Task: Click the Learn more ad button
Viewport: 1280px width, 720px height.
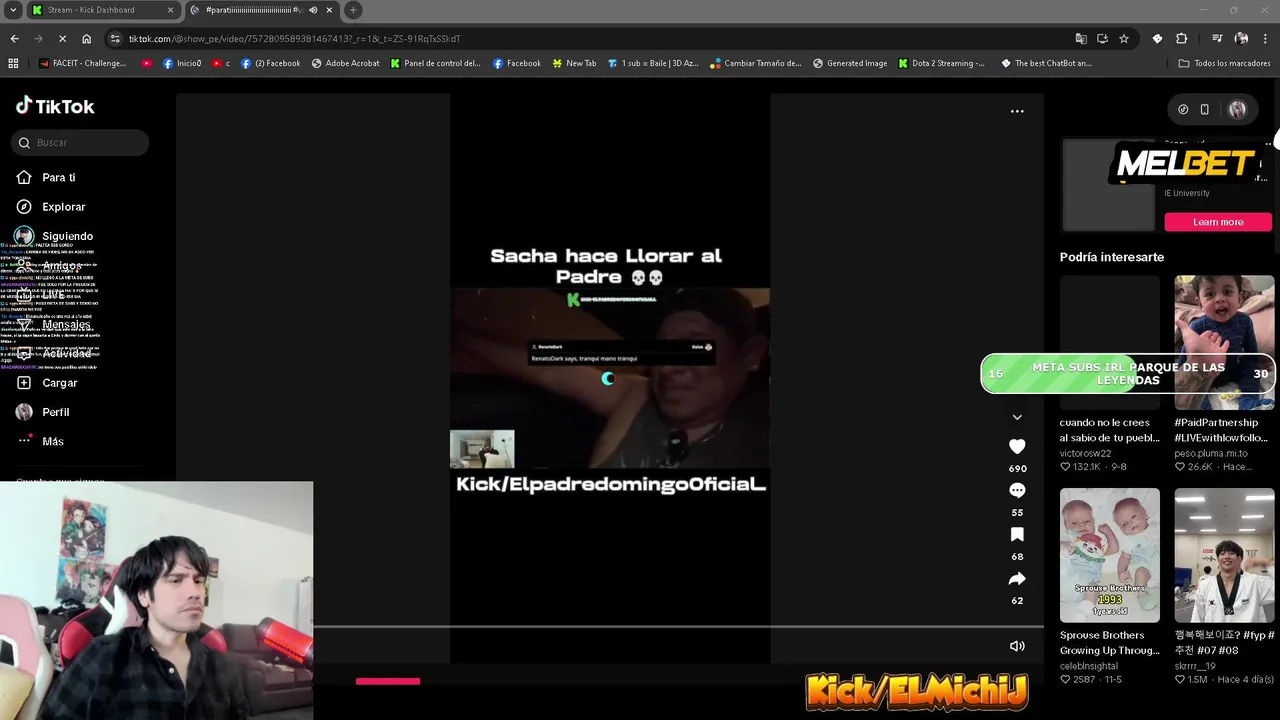Action: pos(1217,222)
